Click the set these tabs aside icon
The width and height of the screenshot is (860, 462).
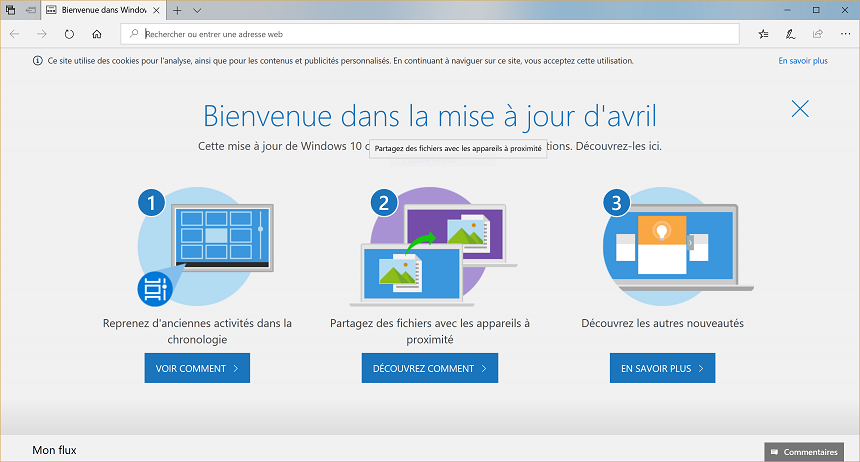(x=31, y=10)
